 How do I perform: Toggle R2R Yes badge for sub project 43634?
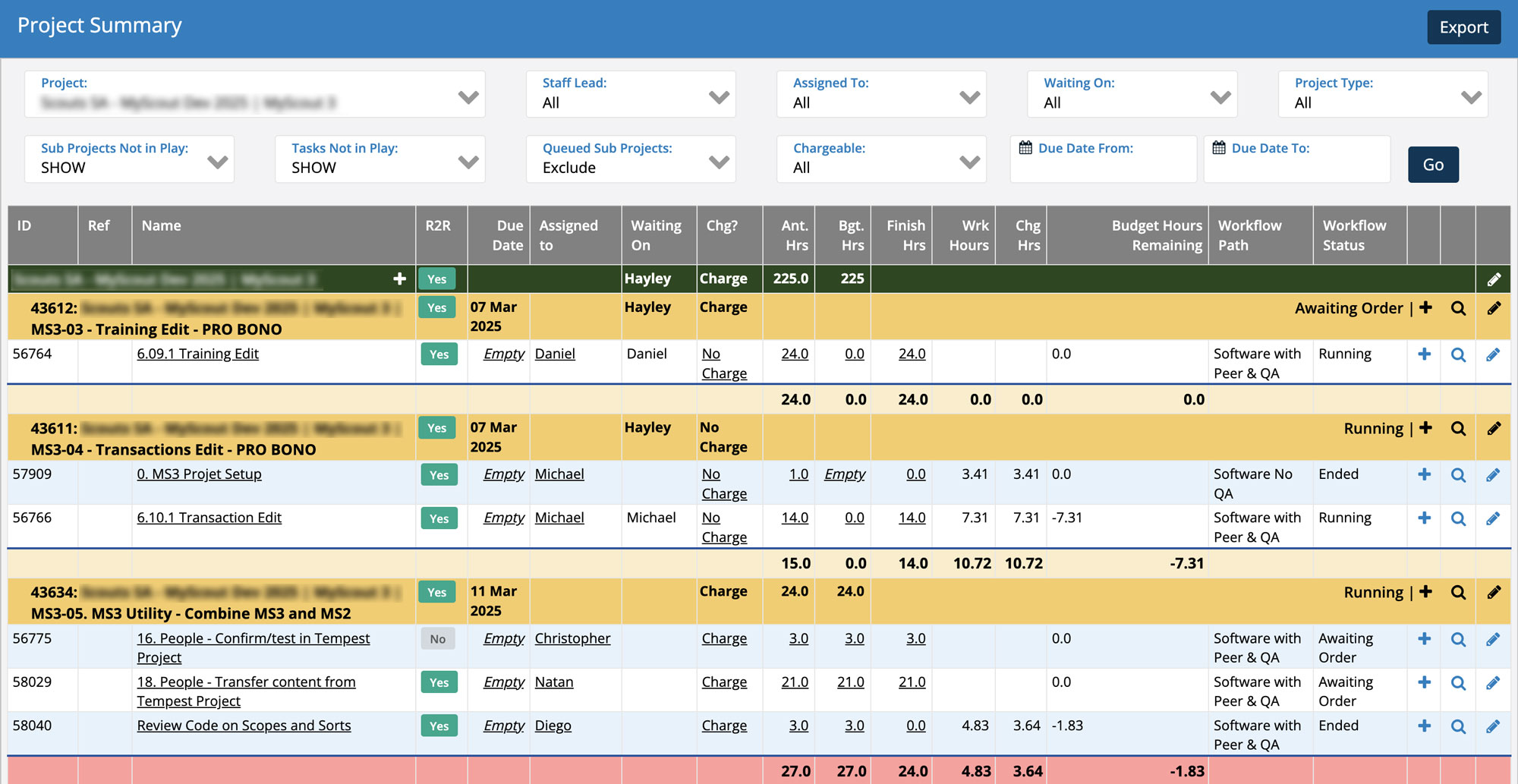437,592
